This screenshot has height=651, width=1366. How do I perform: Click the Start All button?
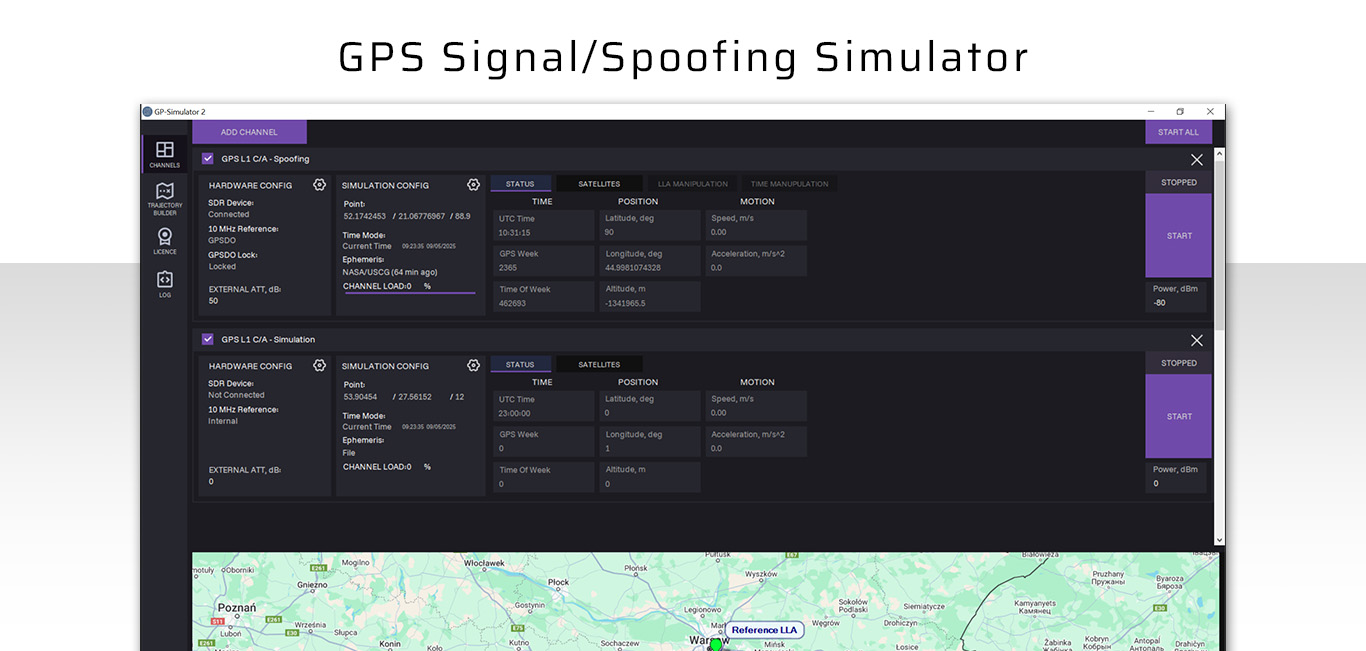point(1178,131)
